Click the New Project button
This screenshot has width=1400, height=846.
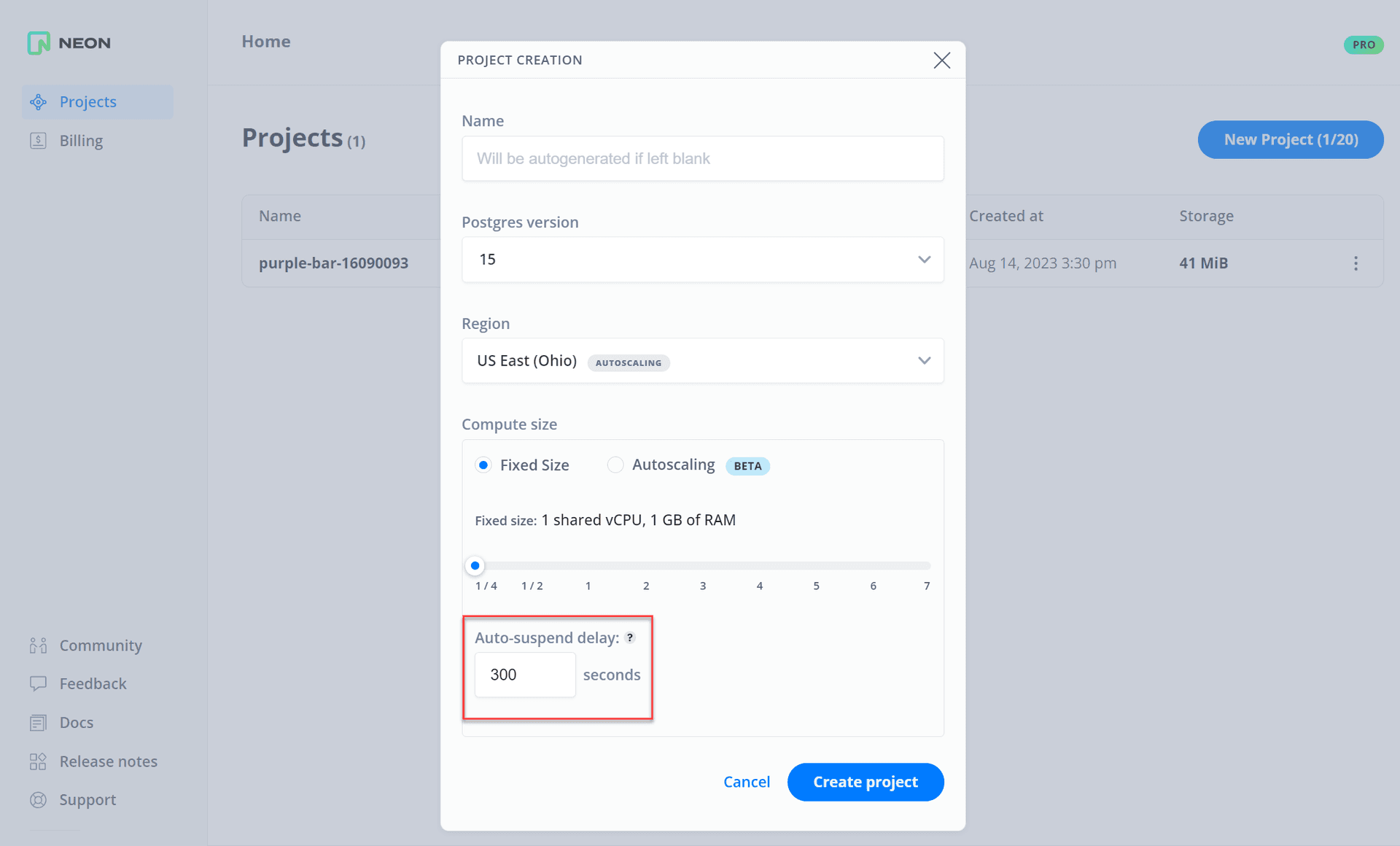[x=1290, y=139]
